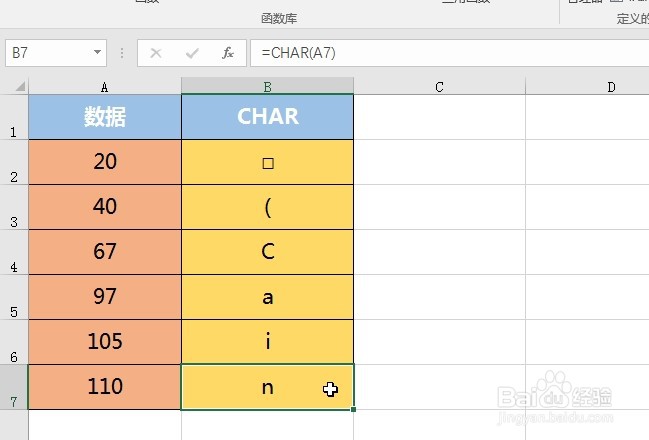Expand the Name Box dropdown arrow
The image size is (649, 440).
point(97,52)
